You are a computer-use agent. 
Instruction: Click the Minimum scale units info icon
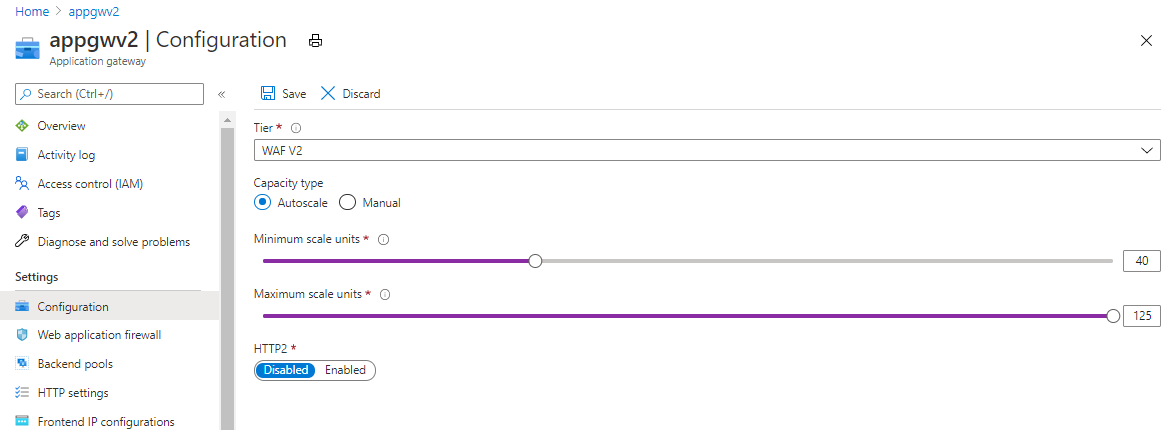(384, 239)
